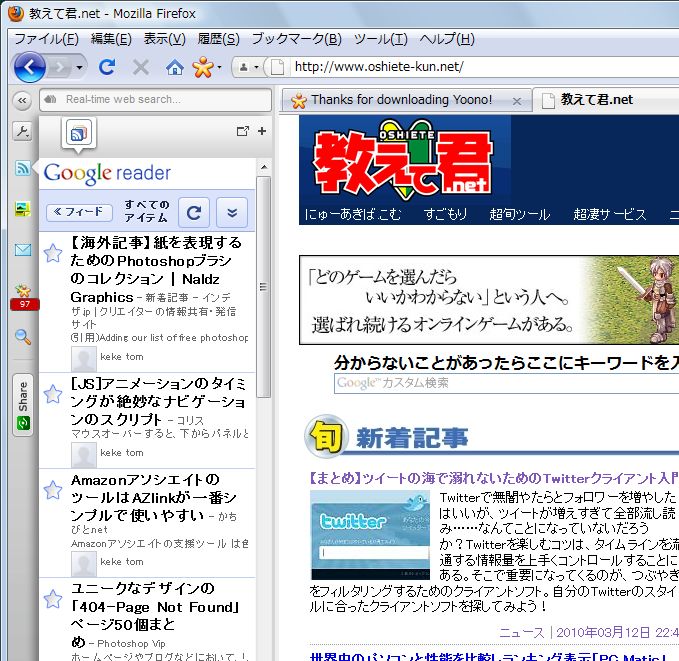Image resolution: width=679 pixels, height=661 pixels.
Task: Click the Yoono star toolbar icon
Action: point(203,67)
